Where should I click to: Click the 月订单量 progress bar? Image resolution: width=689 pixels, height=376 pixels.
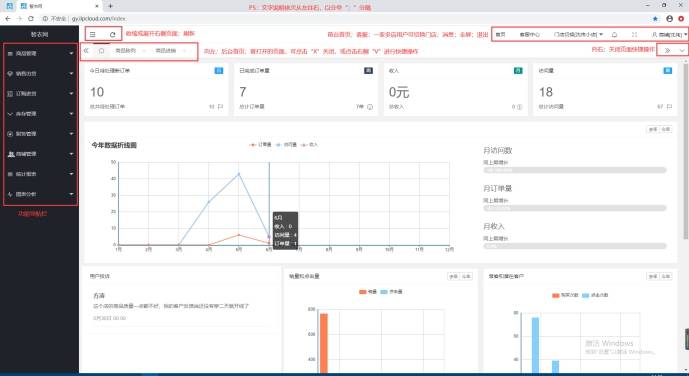click(575, 208)
